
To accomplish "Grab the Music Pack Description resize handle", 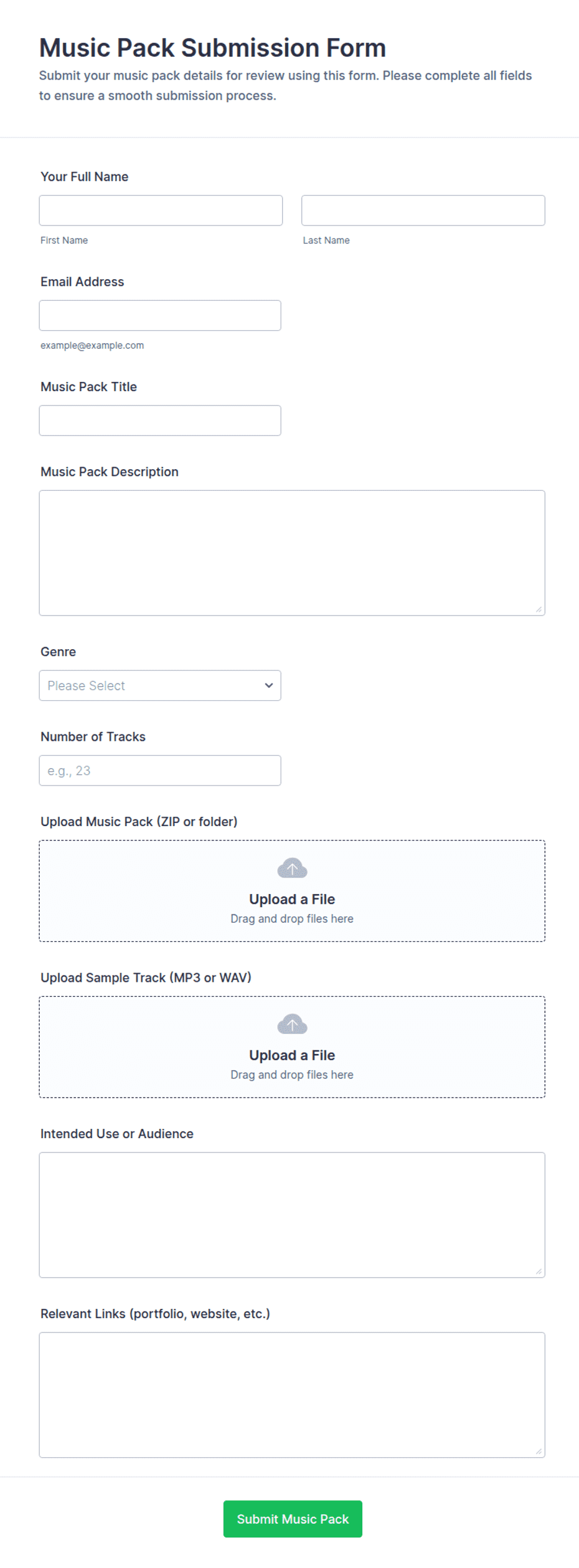I will (x=539, y=609).
